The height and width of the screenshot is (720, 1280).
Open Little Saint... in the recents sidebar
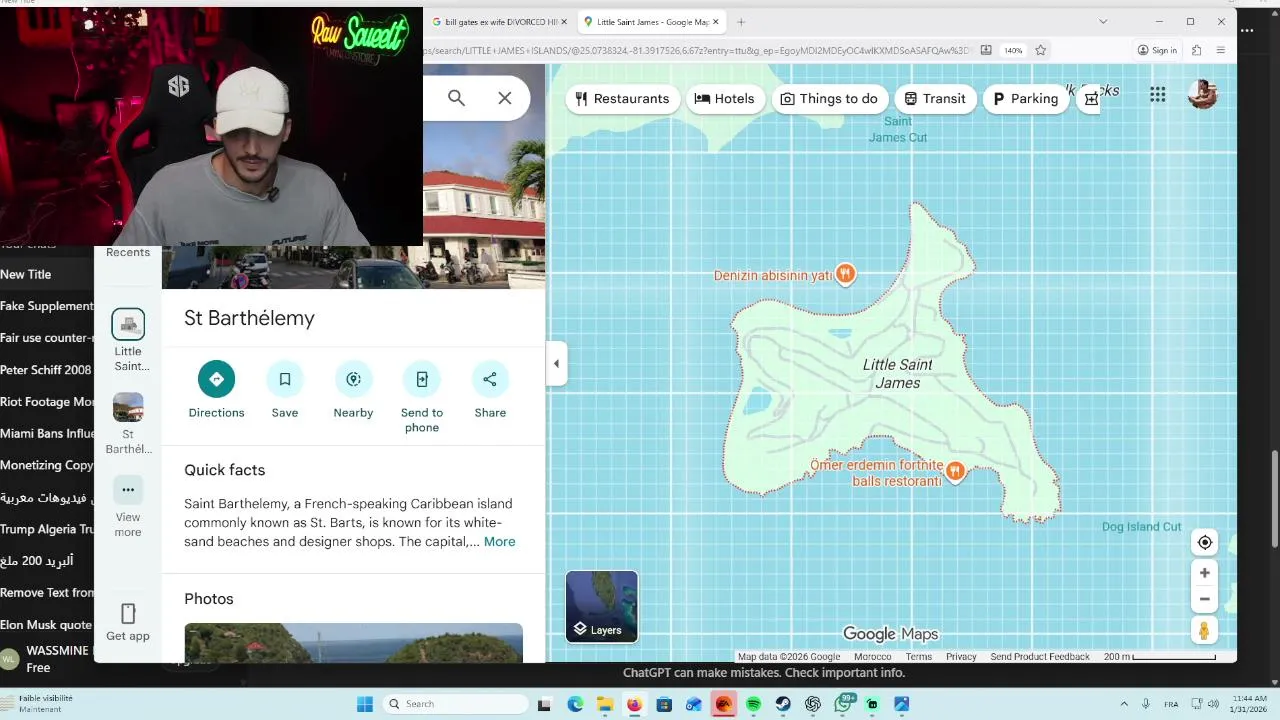[x=128, y=340]
